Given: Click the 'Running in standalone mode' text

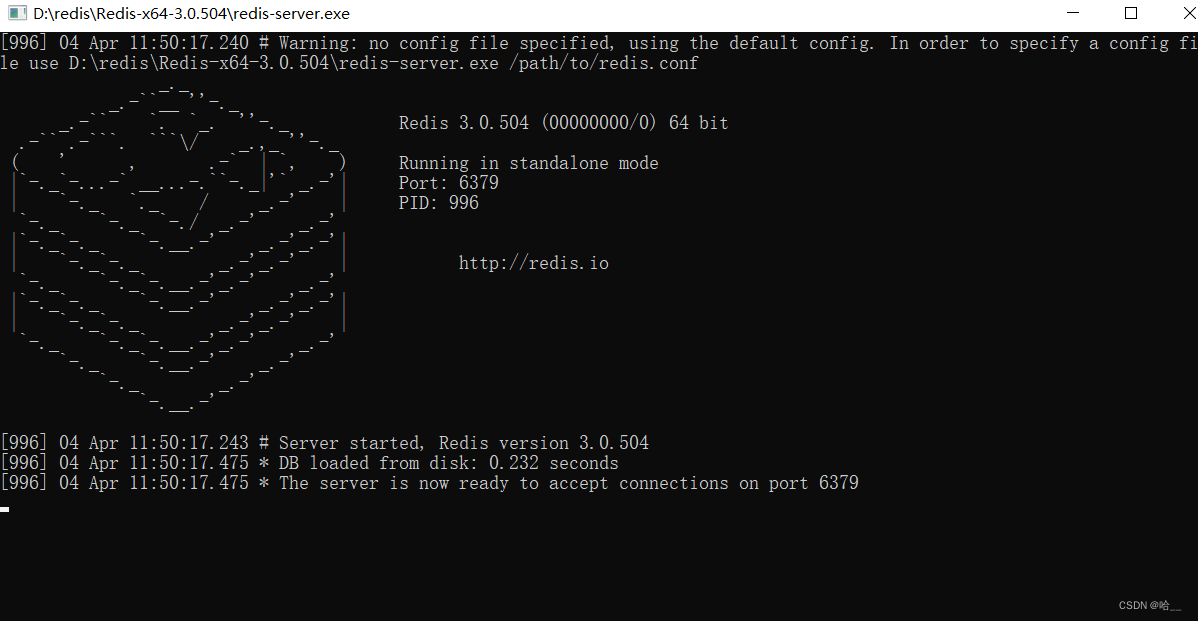Looking at the screenshot, I should [528, 163].
